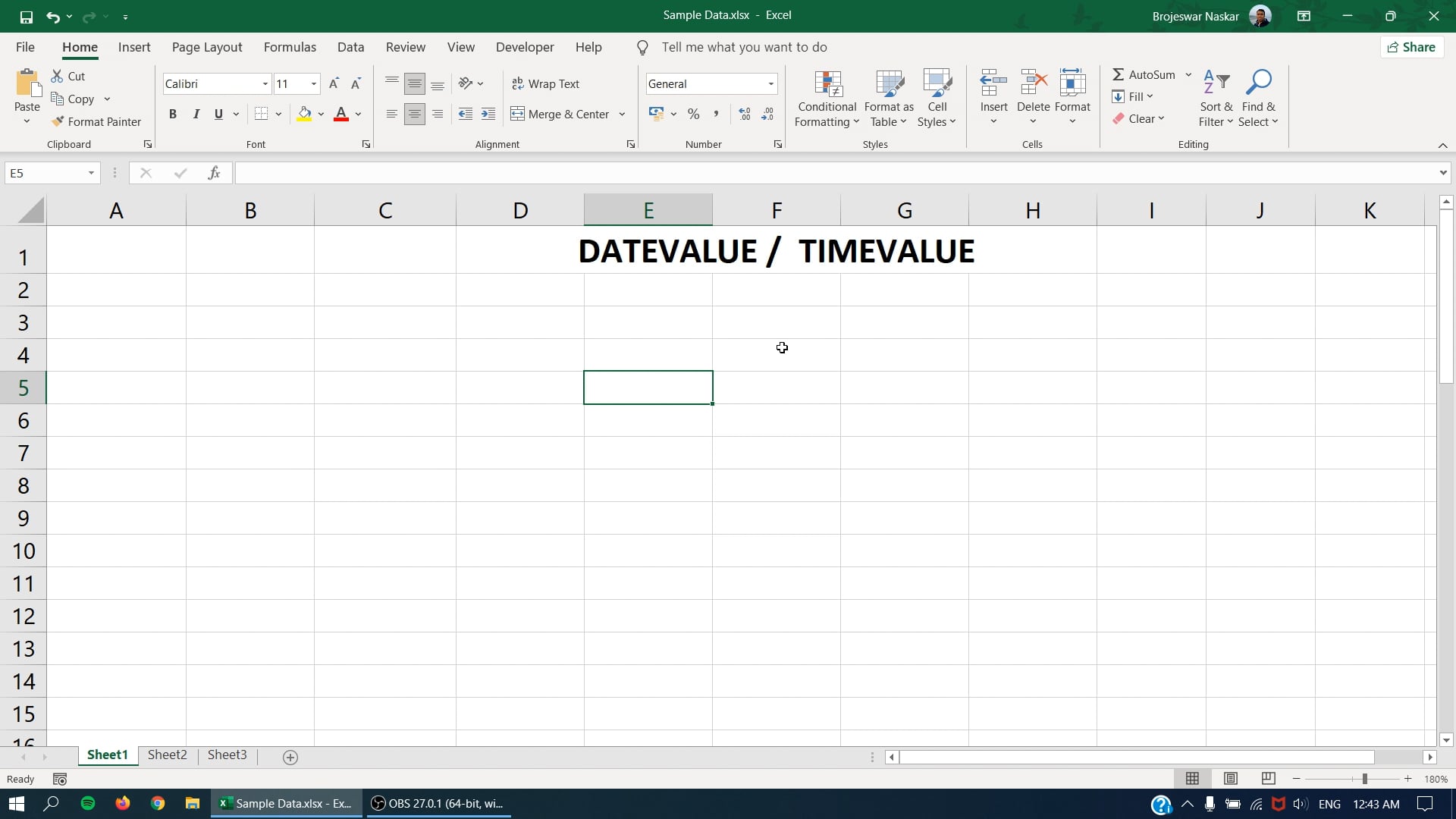1456x819 pixels.
Task: Apply Comma Style format
Action: (x=716, y=114)
